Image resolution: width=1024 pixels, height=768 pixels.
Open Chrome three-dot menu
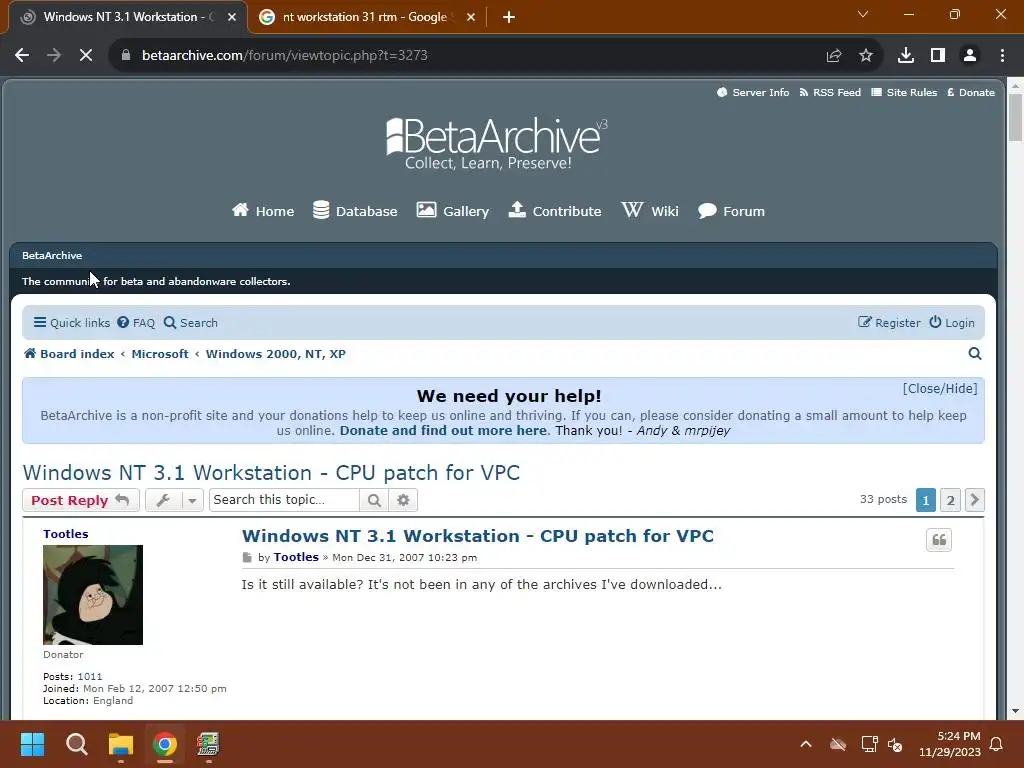tap(1002, 56)
